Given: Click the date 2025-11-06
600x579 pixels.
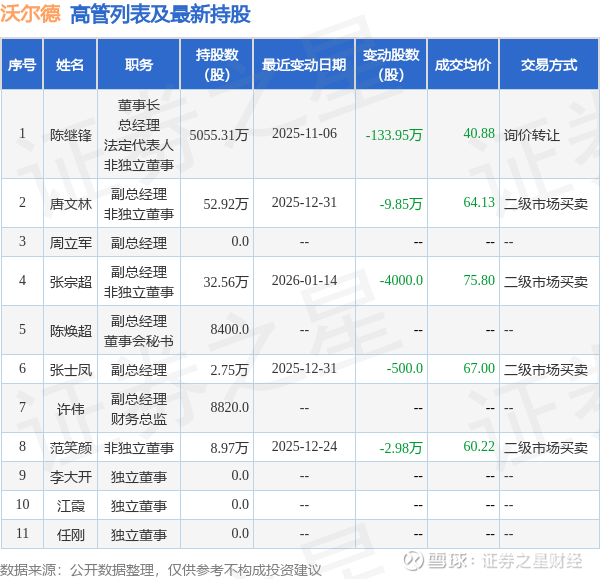Looking at the screenshot, I should [x=304, y=134].
